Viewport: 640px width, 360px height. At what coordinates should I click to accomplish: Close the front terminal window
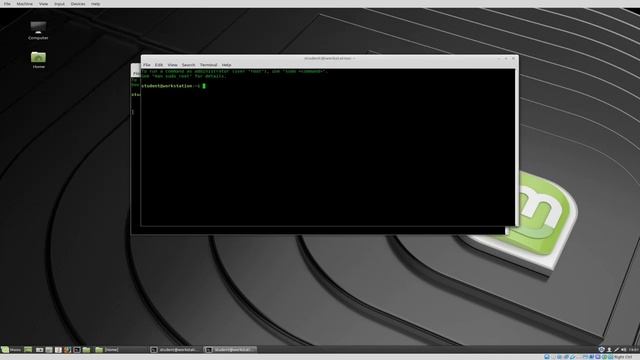(x=513, y=58)
